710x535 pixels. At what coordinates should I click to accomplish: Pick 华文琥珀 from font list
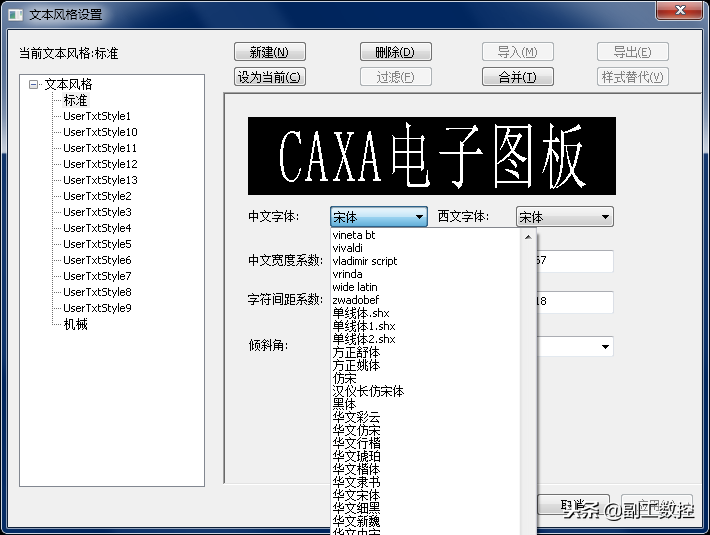point(426,457)
